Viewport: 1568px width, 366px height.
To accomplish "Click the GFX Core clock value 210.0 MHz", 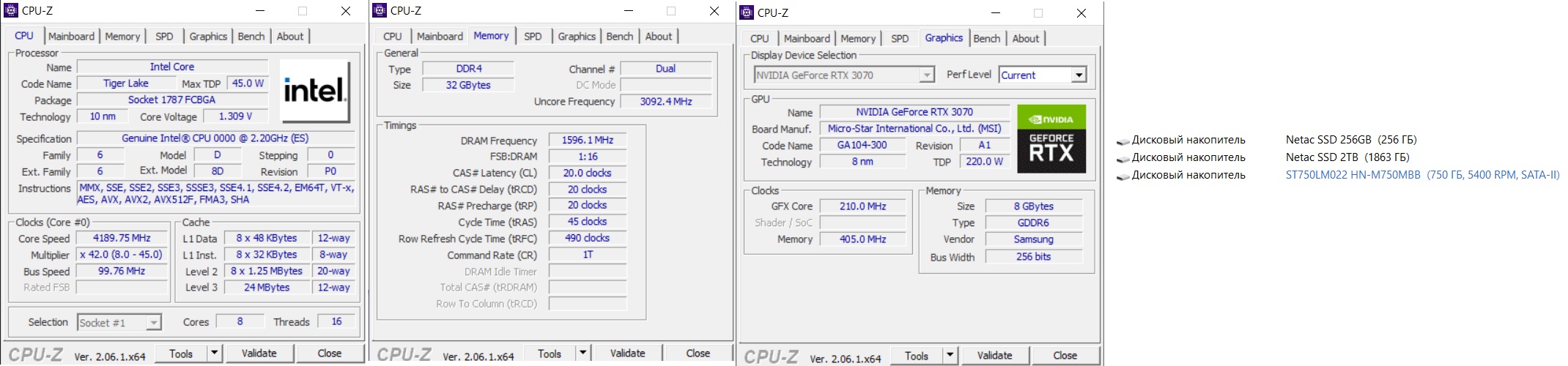I will [862, 206].
